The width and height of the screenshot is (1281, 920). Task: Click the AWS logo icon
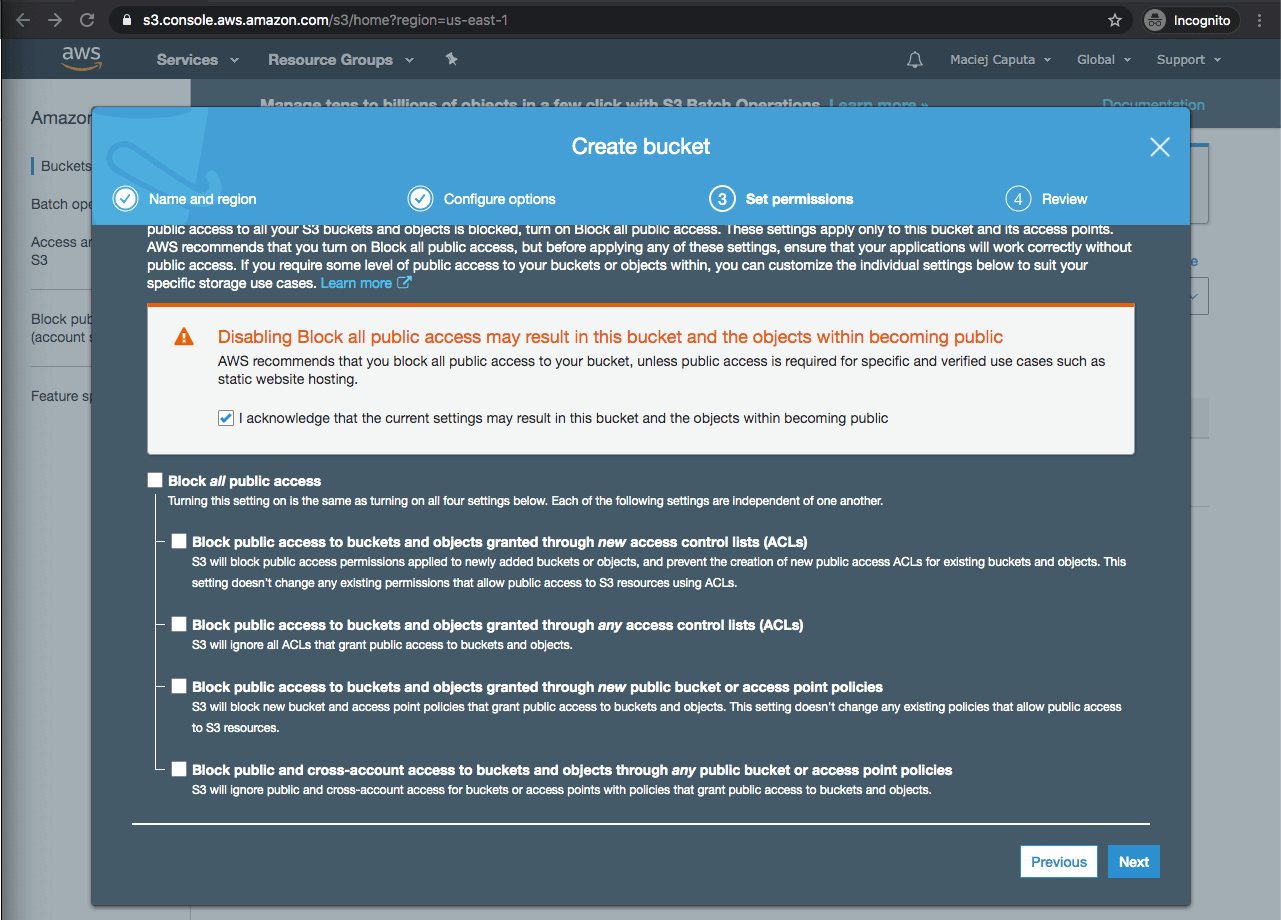pos(81,59)
